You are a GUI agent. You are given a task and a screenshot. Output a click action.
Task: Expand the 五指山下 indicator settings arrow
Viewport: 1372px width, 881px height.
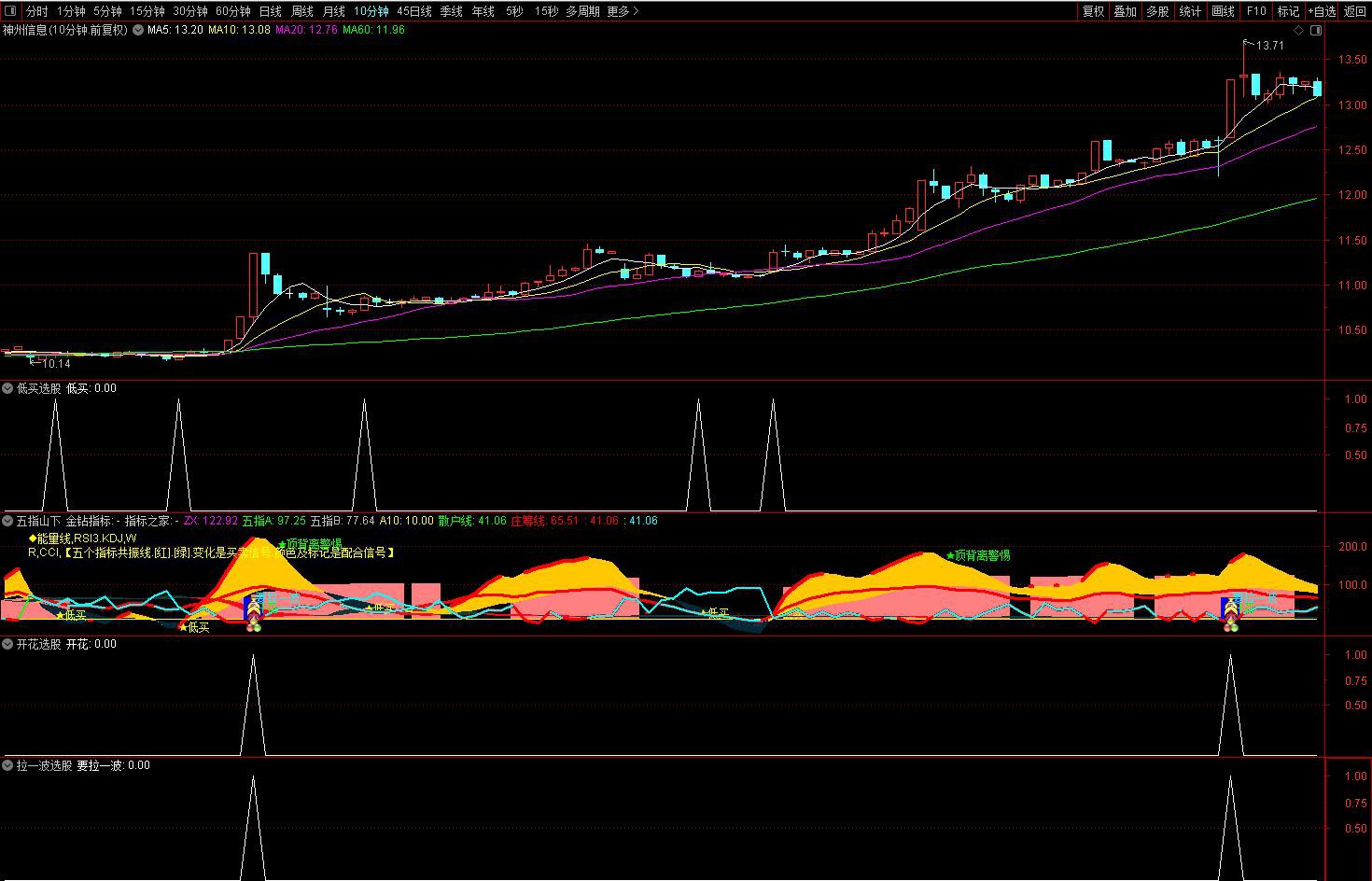point(8,521)
